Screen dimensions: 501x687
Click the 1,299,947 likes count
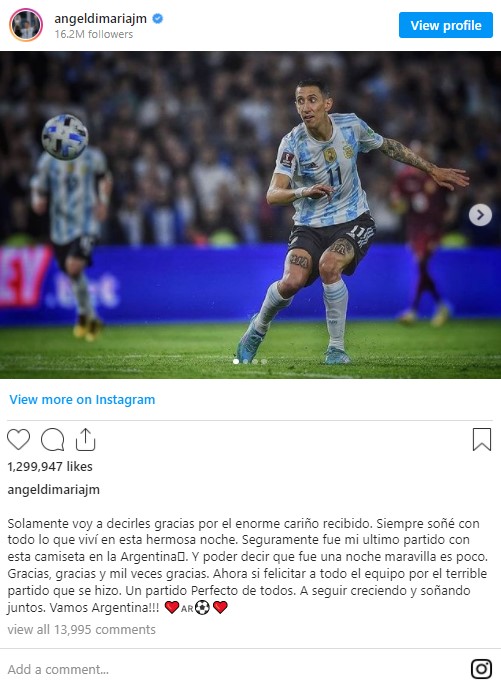[50, 467]
